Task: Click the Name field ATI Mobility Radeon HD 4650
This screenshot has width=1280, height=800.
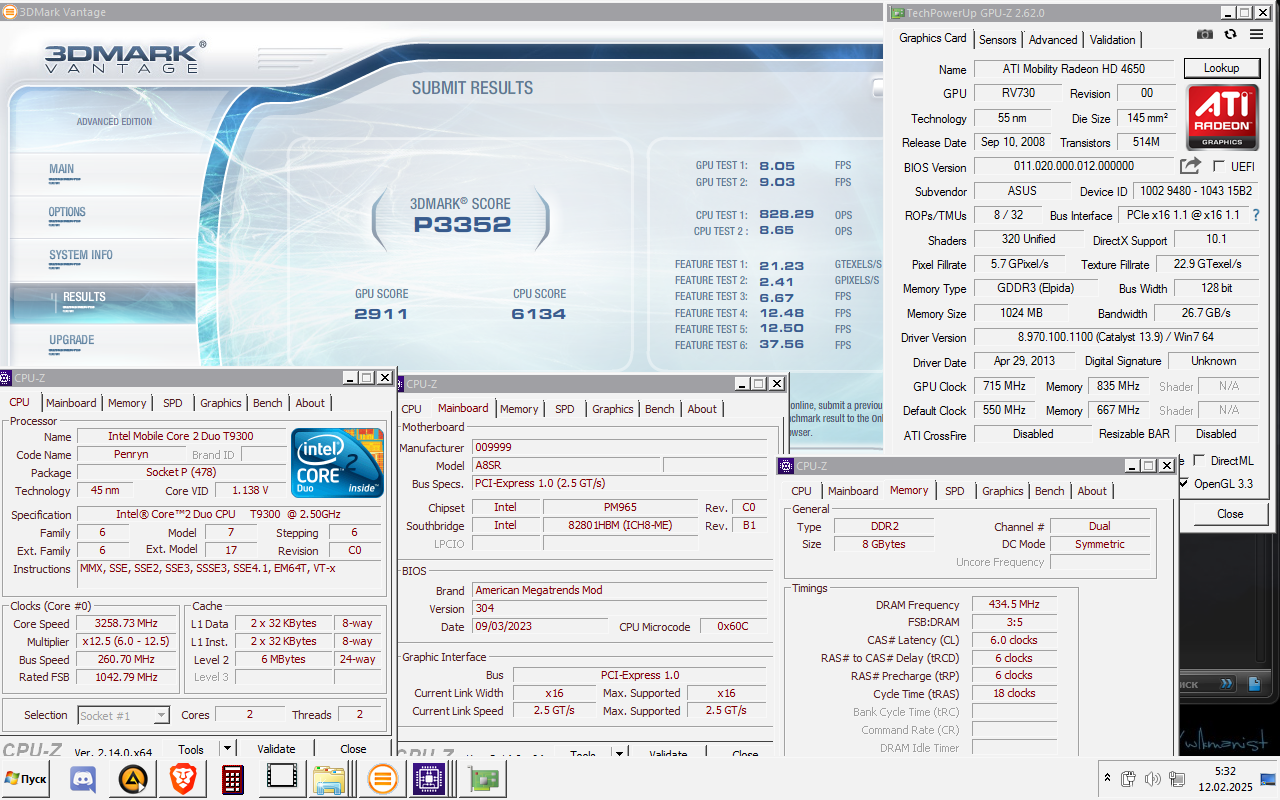Action: tap(1074, 69)
